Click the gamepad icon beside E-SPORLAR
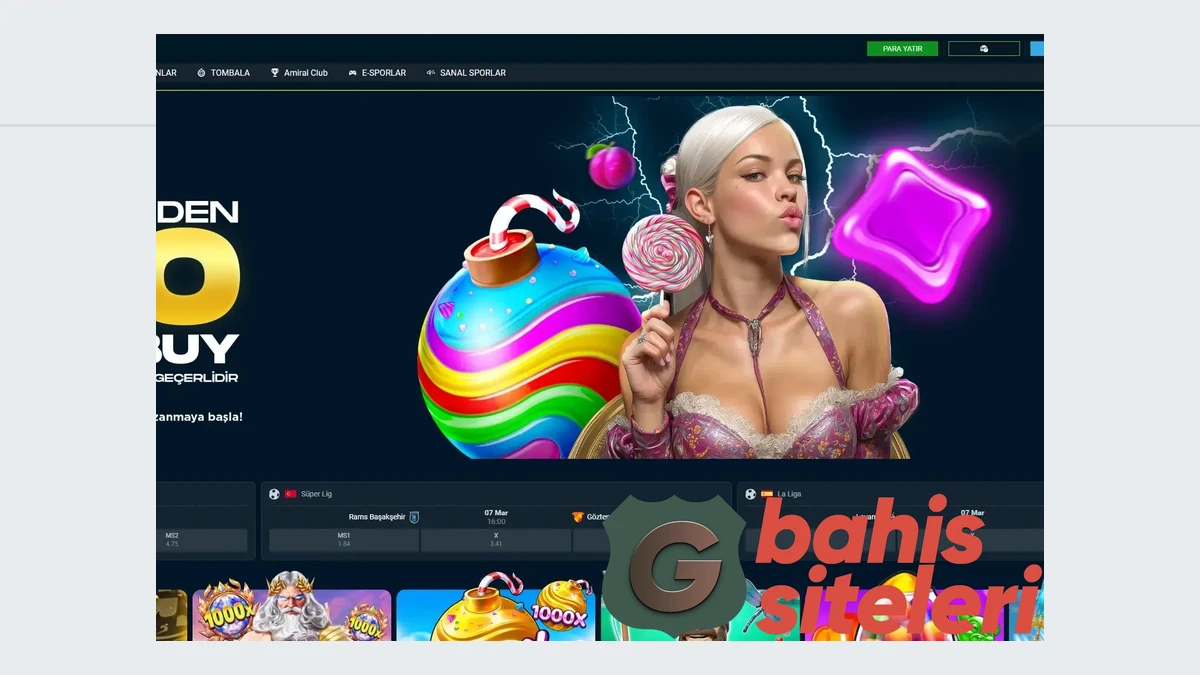The image size is (1200, 675). (x=352, y=73)
